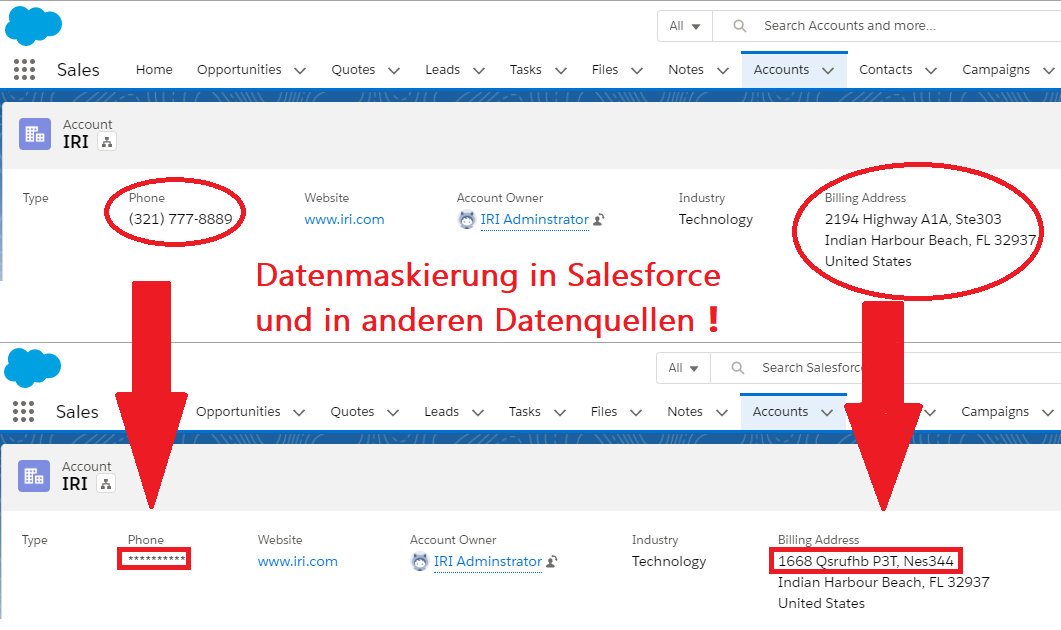Click the App Launcher grid in lower screenshot
Screen dimensions: 1061x630
pyautogui.click(x=25, y=412)
